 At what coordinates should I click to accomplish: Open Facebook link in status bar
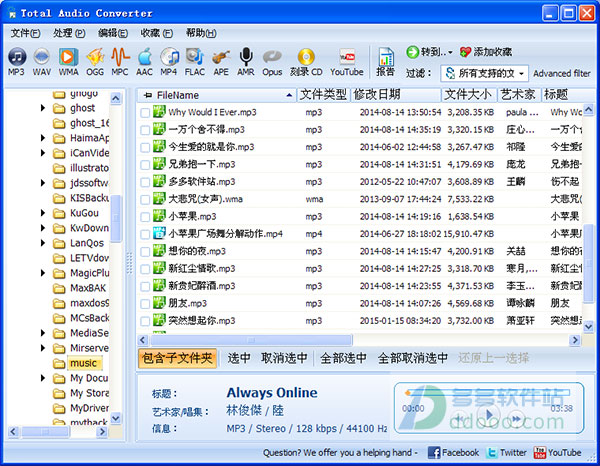(x=453, y=453)
